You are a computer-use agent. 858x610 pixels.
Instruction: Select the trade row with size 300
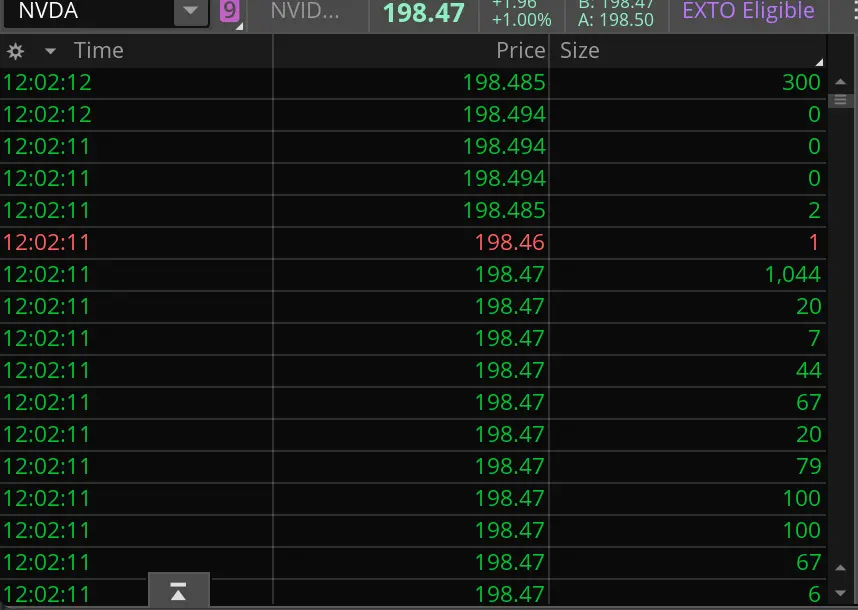point(413,83)
